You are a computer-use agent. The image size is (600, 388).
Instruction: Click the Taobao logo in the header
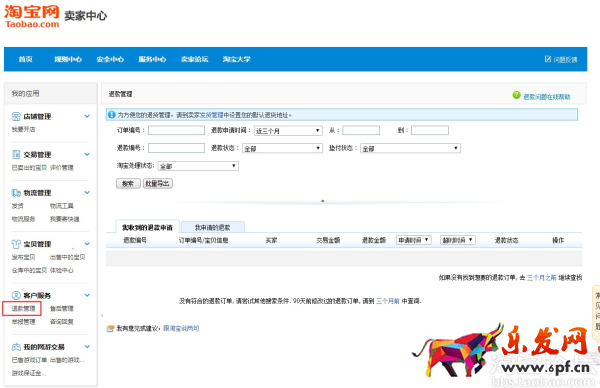pos(32,17)
